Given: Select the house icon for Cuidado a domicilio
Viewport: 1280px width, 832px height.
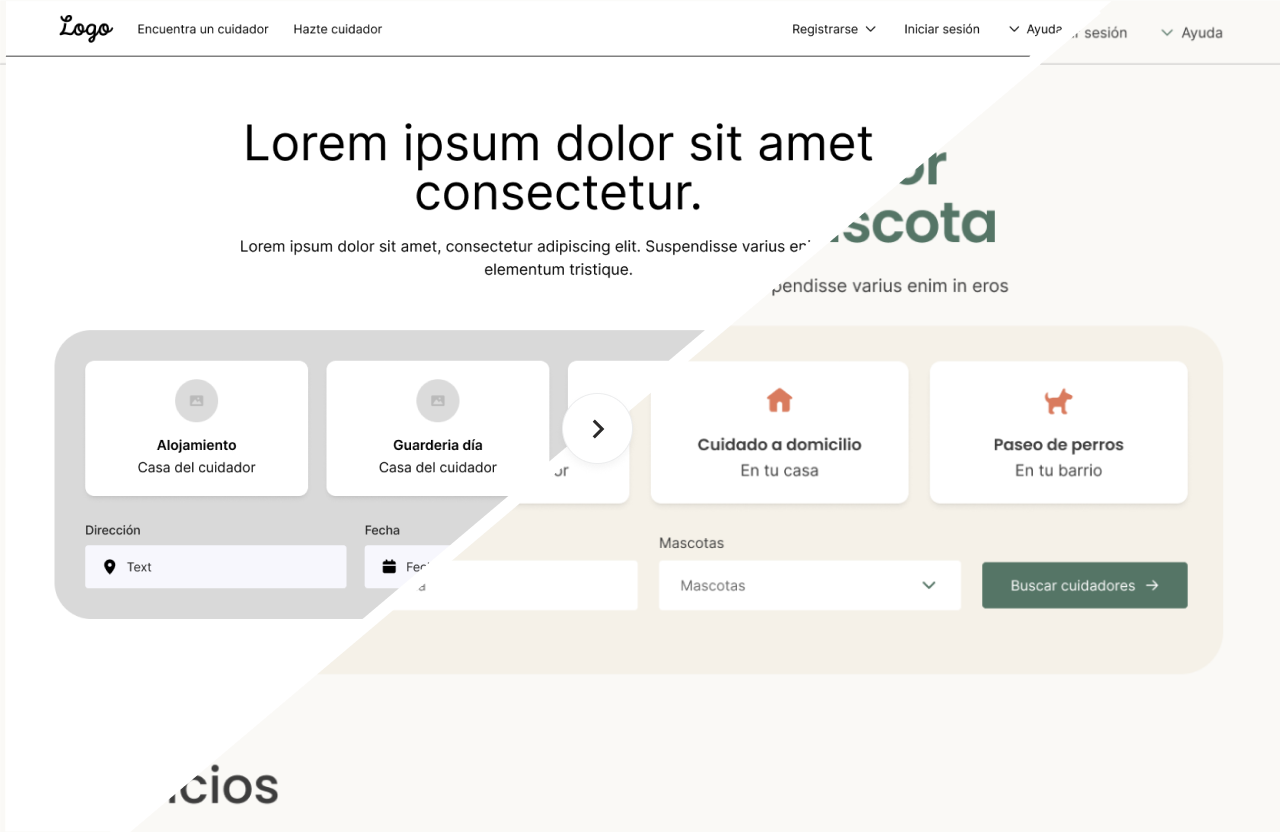Looking at the screenshot, I should coord(779,401).
